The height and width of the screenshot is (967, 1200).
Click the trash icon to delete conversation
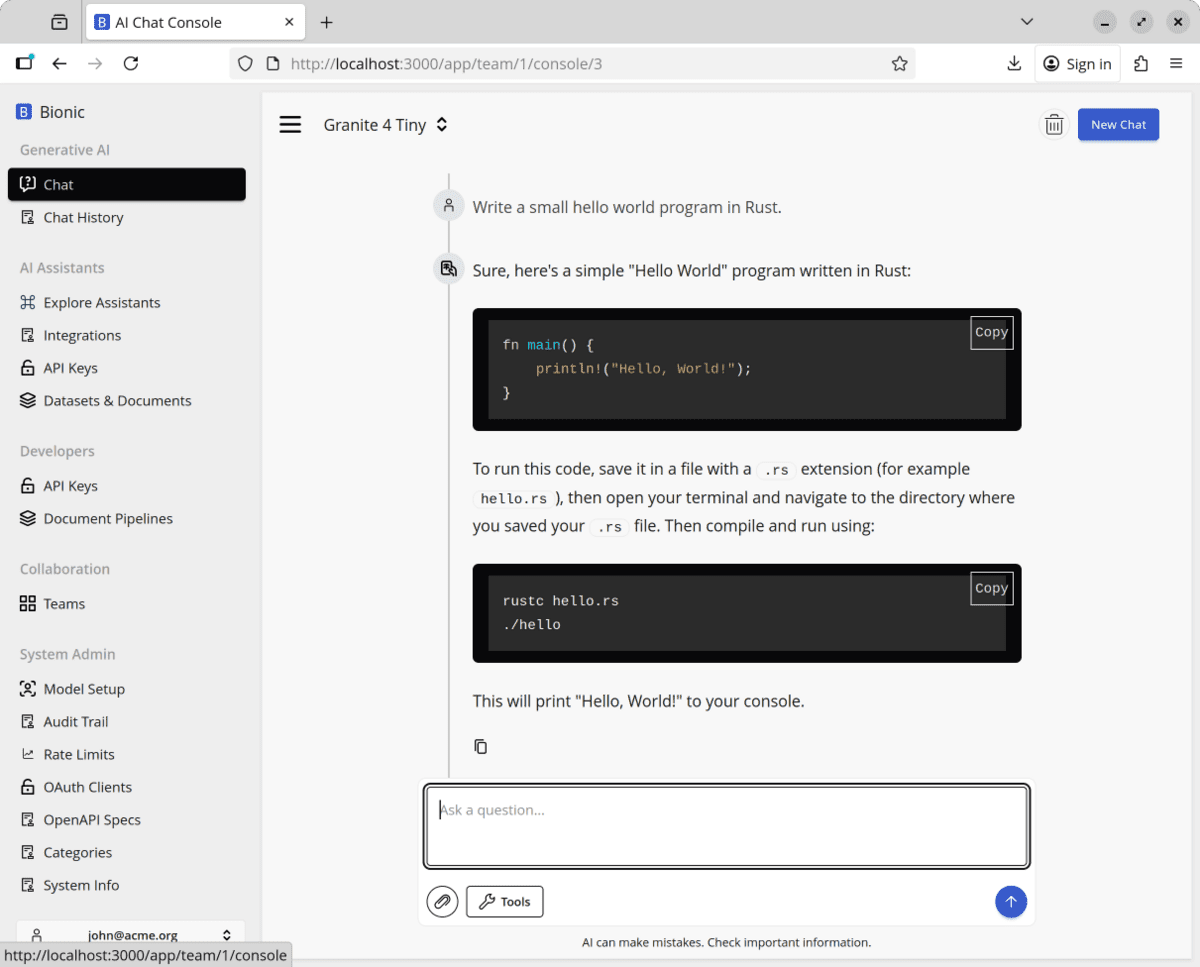coord(1054,125)
